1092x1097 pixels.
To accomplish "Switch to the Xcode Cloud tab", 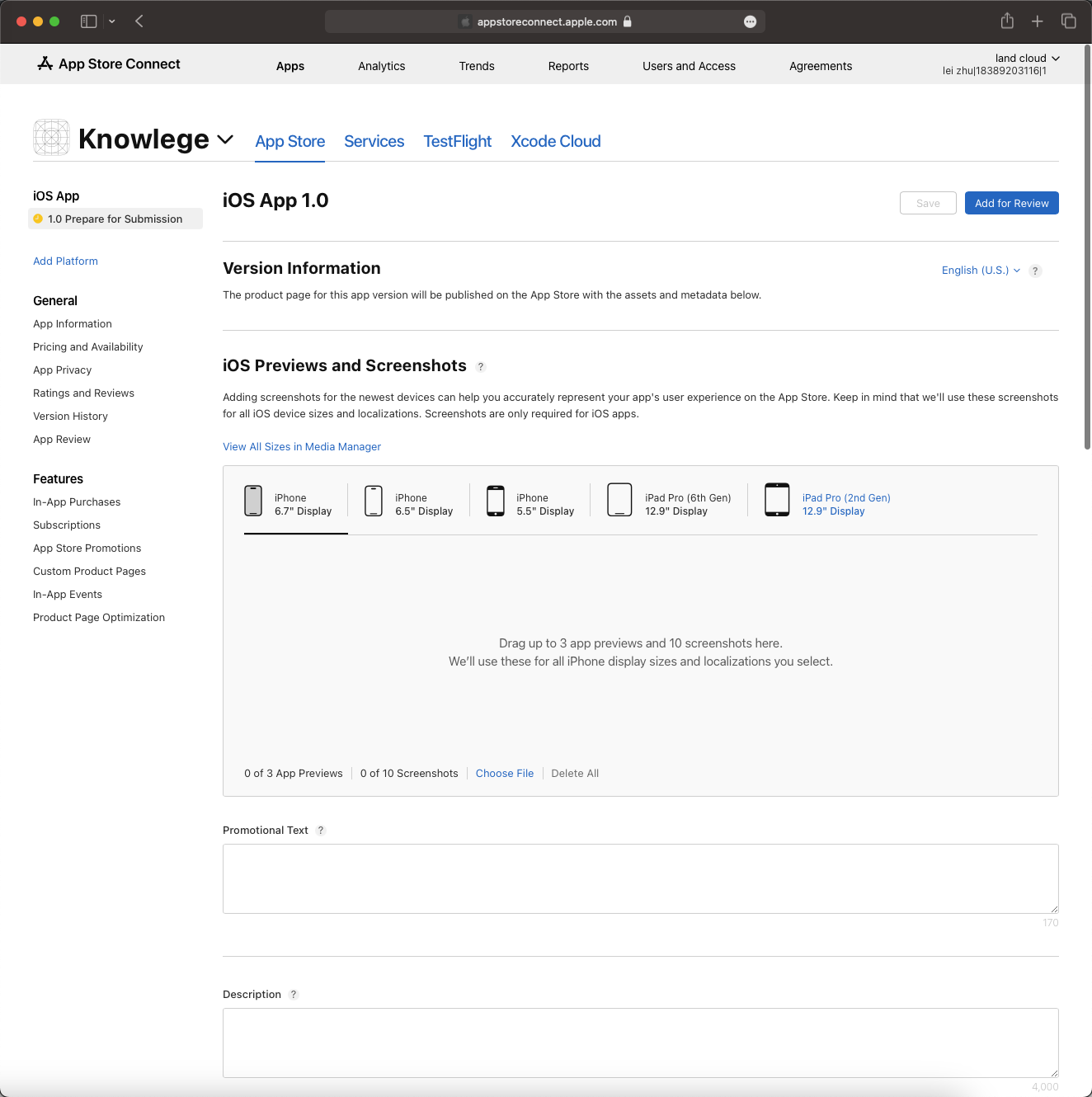I will coord(555,142).
